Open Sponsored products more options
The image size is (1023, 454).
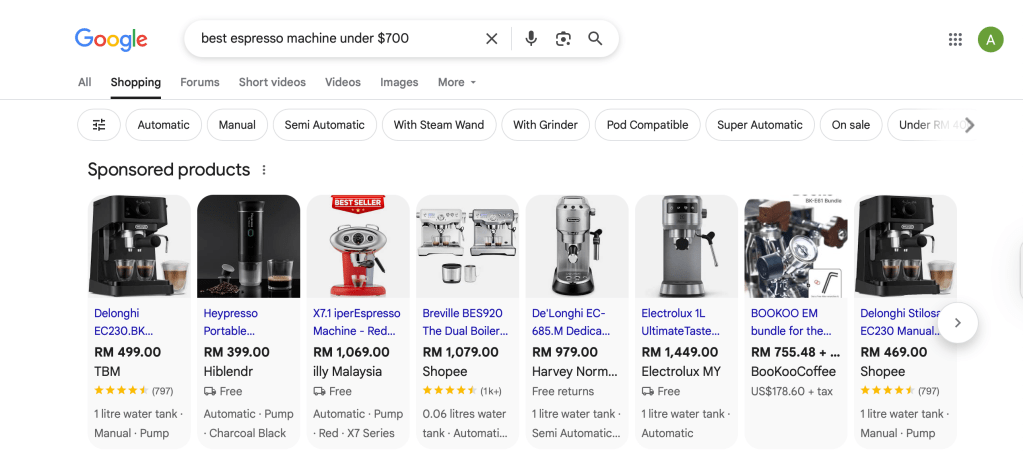pos(264,170)
